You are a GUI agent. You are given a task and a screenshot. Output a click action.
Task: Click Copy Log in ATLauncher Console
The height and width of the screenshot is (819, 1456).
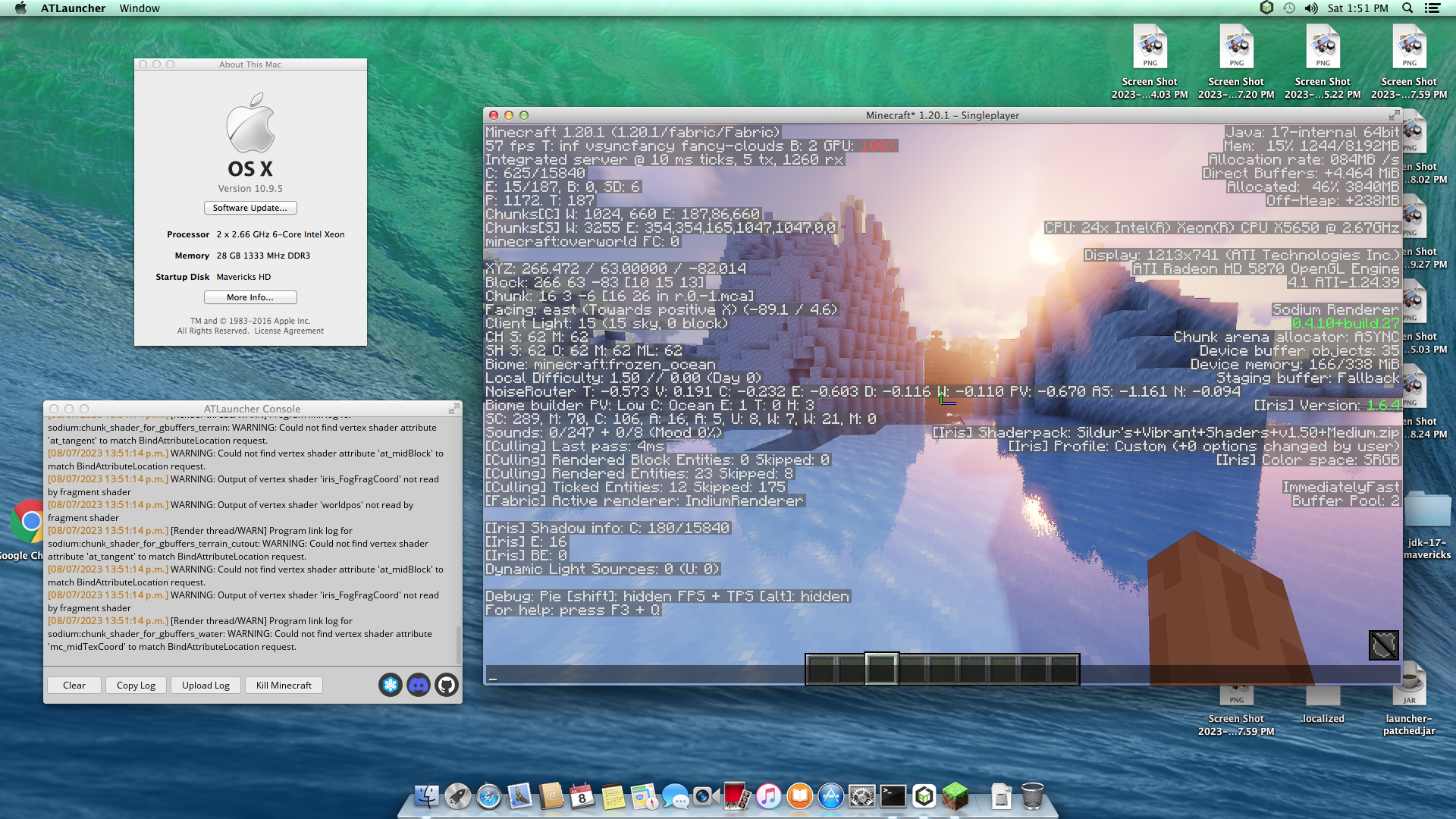click(135, 685)
